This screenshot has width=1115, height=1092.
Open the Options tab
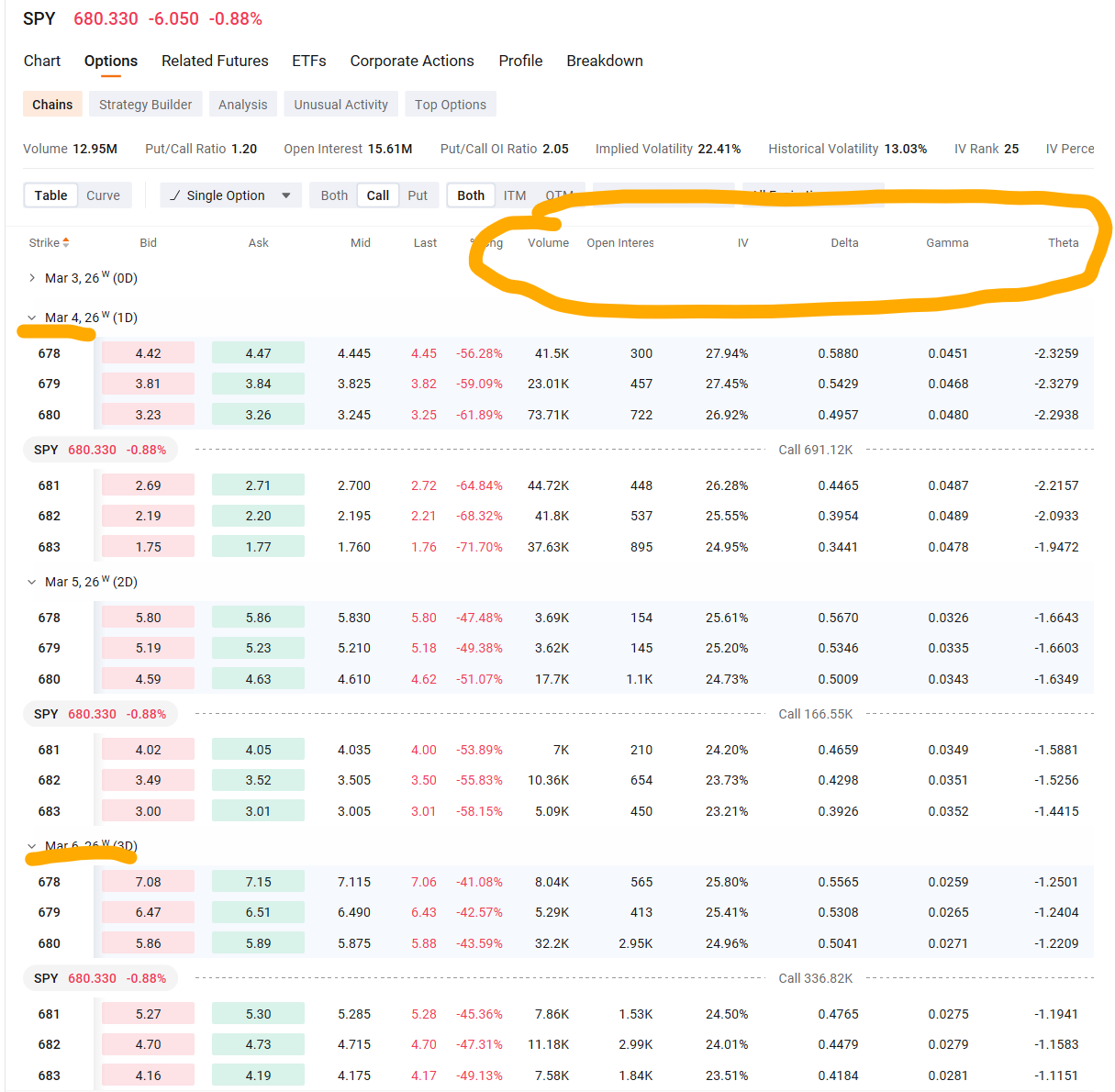click(111, 61)
